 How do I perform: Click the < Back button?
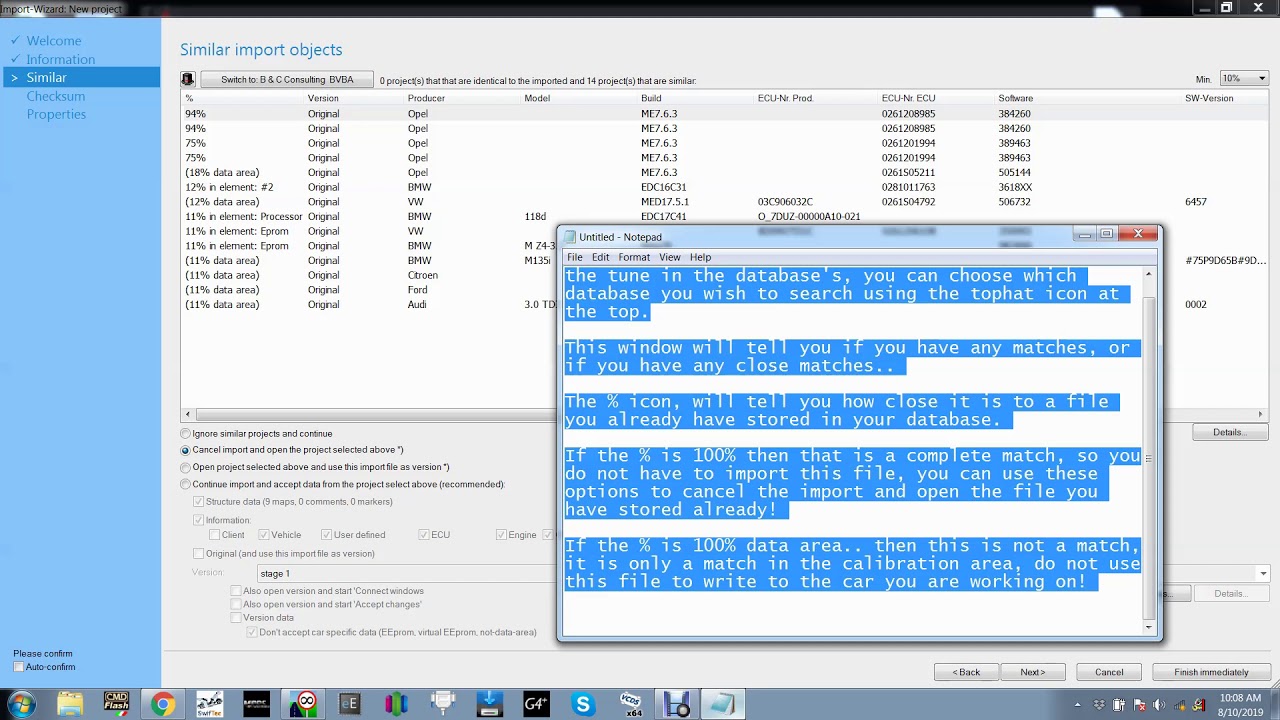click(966, 672)
